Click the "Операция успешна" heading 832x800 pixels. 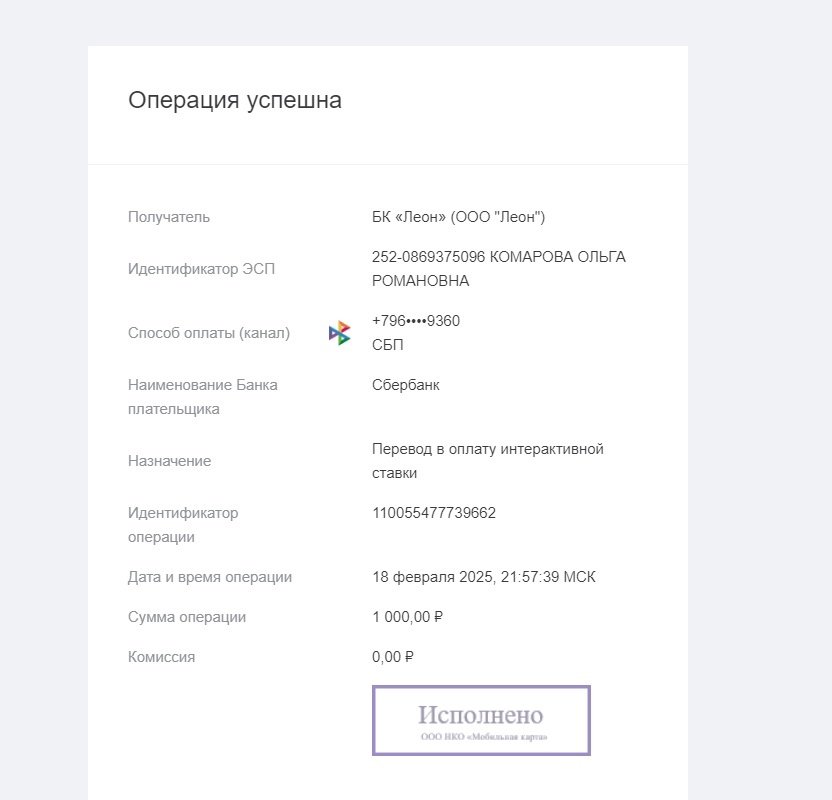coord(235,101)
